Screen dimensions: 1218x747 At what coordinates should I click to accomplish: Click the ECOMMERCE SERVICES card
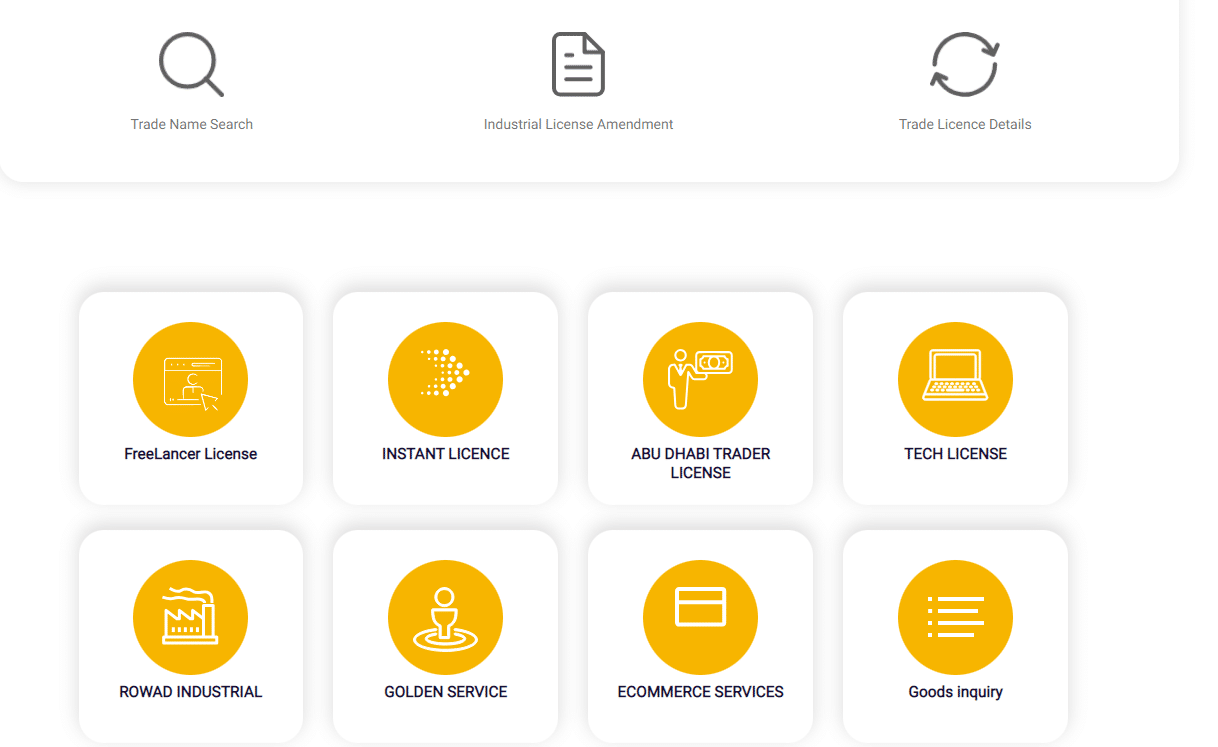pyautogui.click(x=700, y=636)
